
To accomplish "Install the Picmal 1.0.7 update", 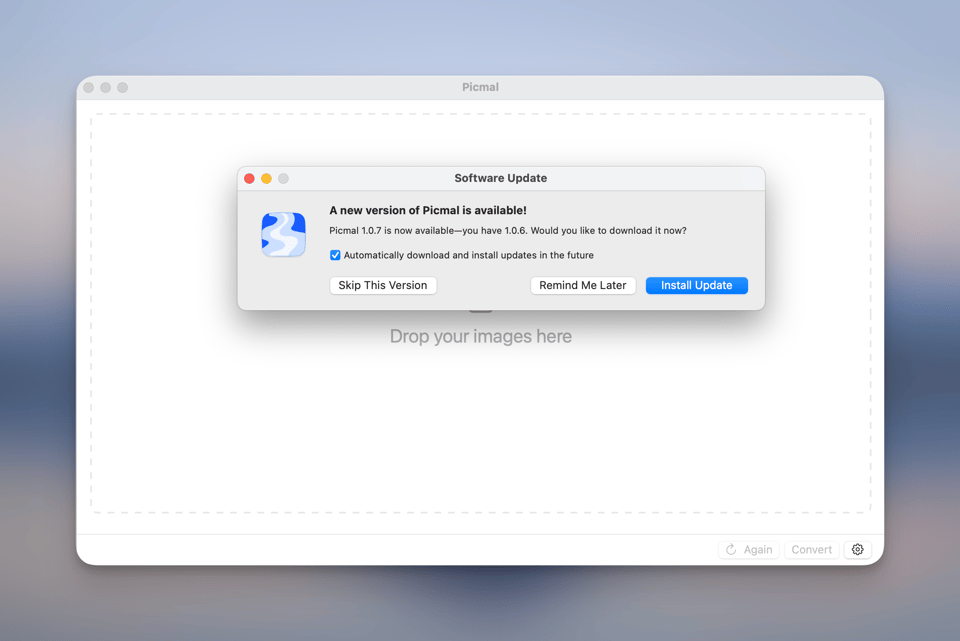I will [696, 285].
